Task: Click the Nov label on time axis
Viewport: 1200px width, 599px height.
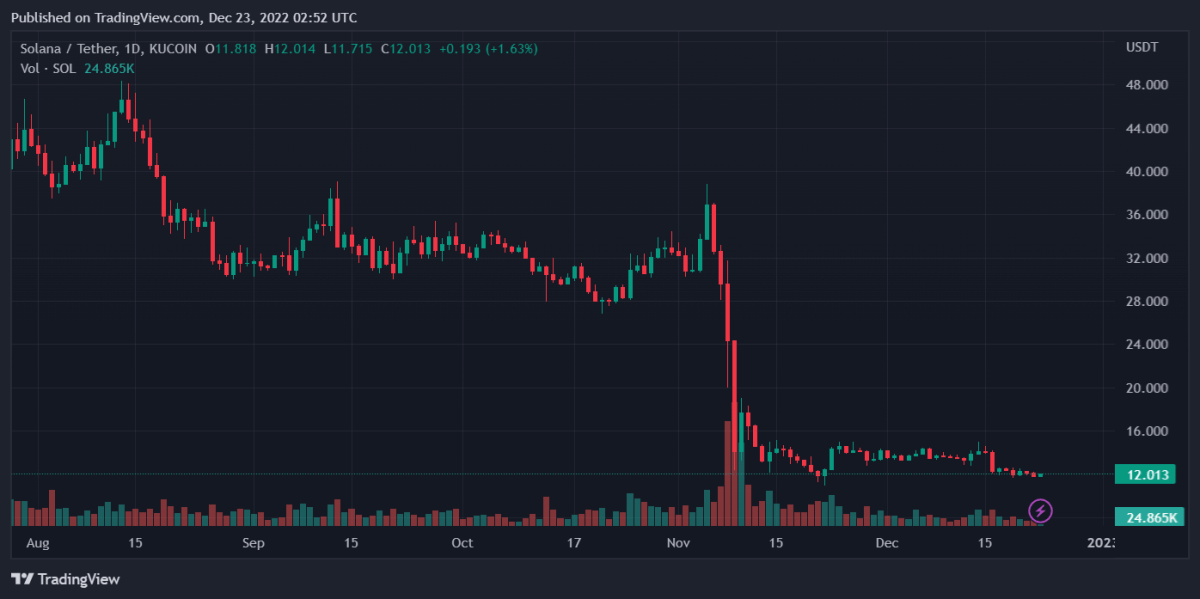Action: click(x=678, y=543)
